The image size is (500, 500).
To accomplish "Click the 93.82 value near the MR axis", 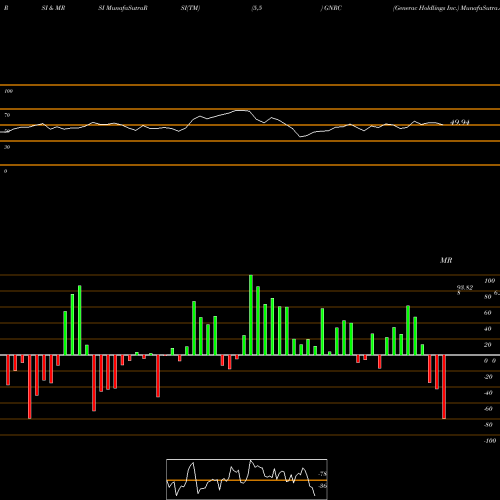I will pos(465,288).
